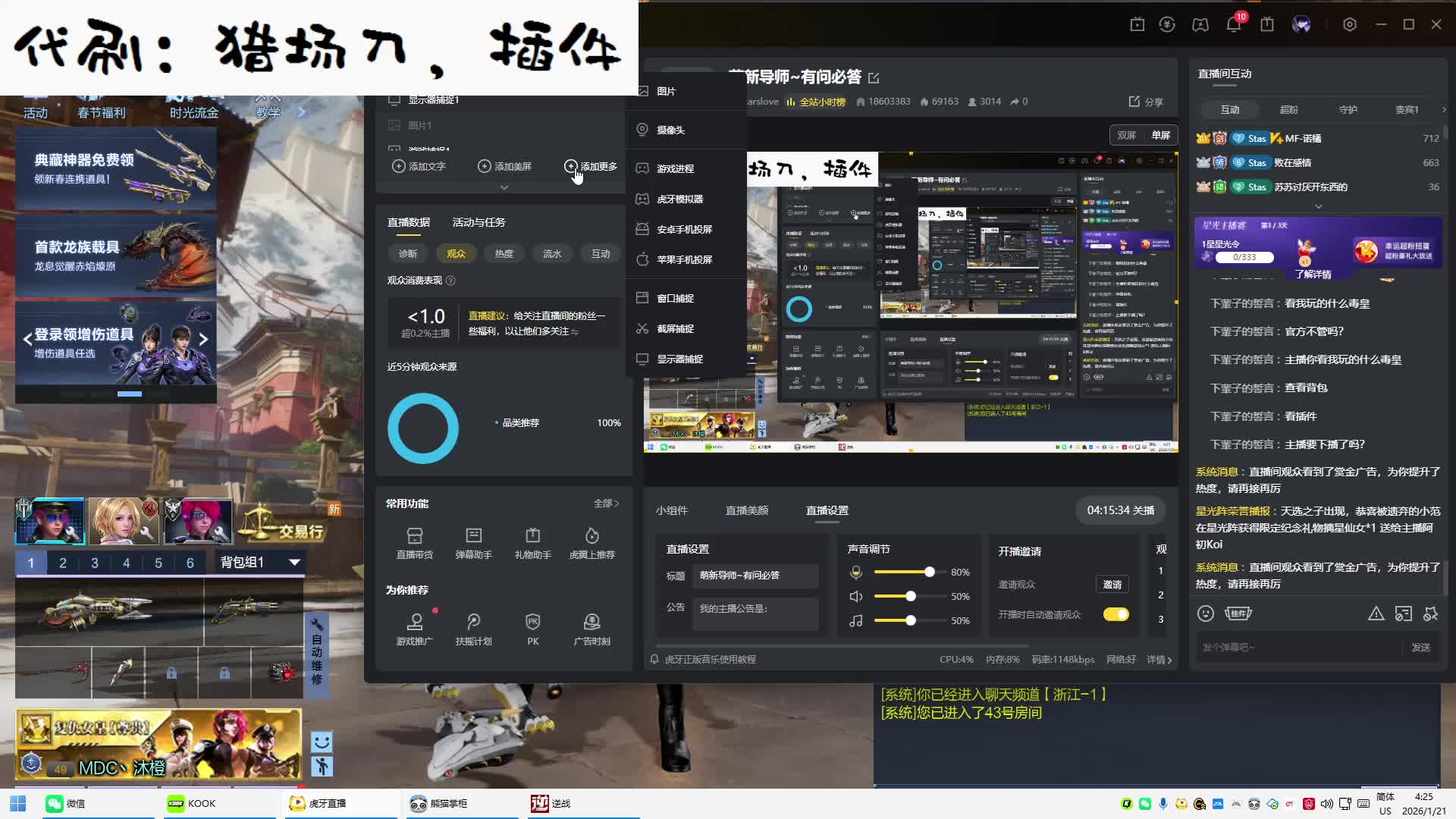Adjust the microphone 80% volume slider
The image size is (1456, 819).
pos(929,572)
